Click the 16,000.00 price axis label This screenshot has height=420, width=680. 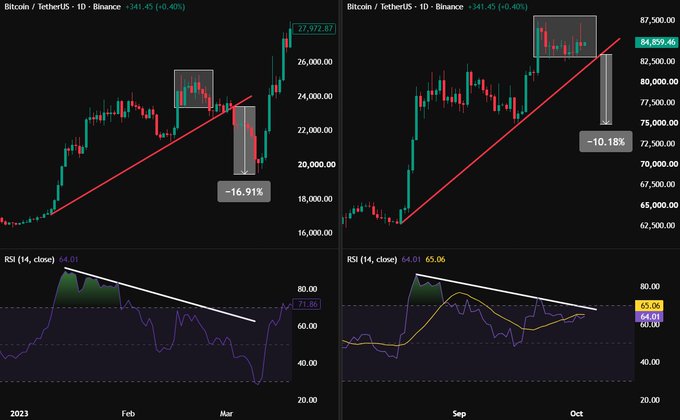tap(315, 233)
